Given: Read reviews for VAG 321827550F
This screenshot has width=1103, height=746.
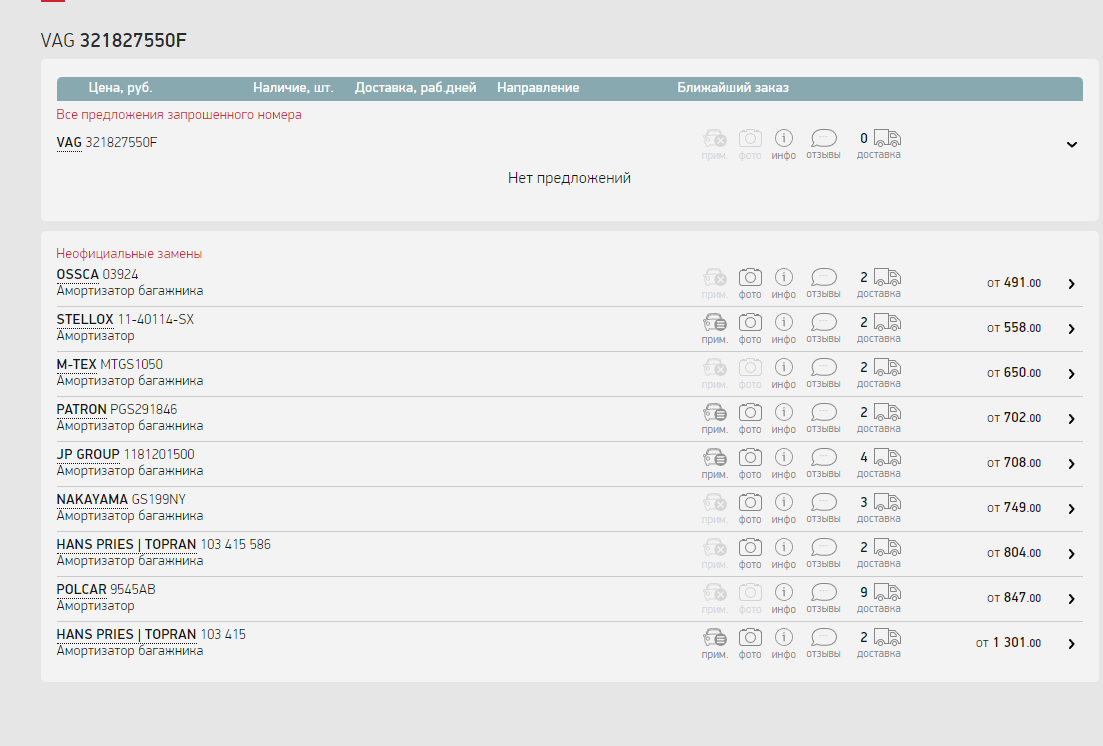Looking at the screenshot, I should click(823, 144).
